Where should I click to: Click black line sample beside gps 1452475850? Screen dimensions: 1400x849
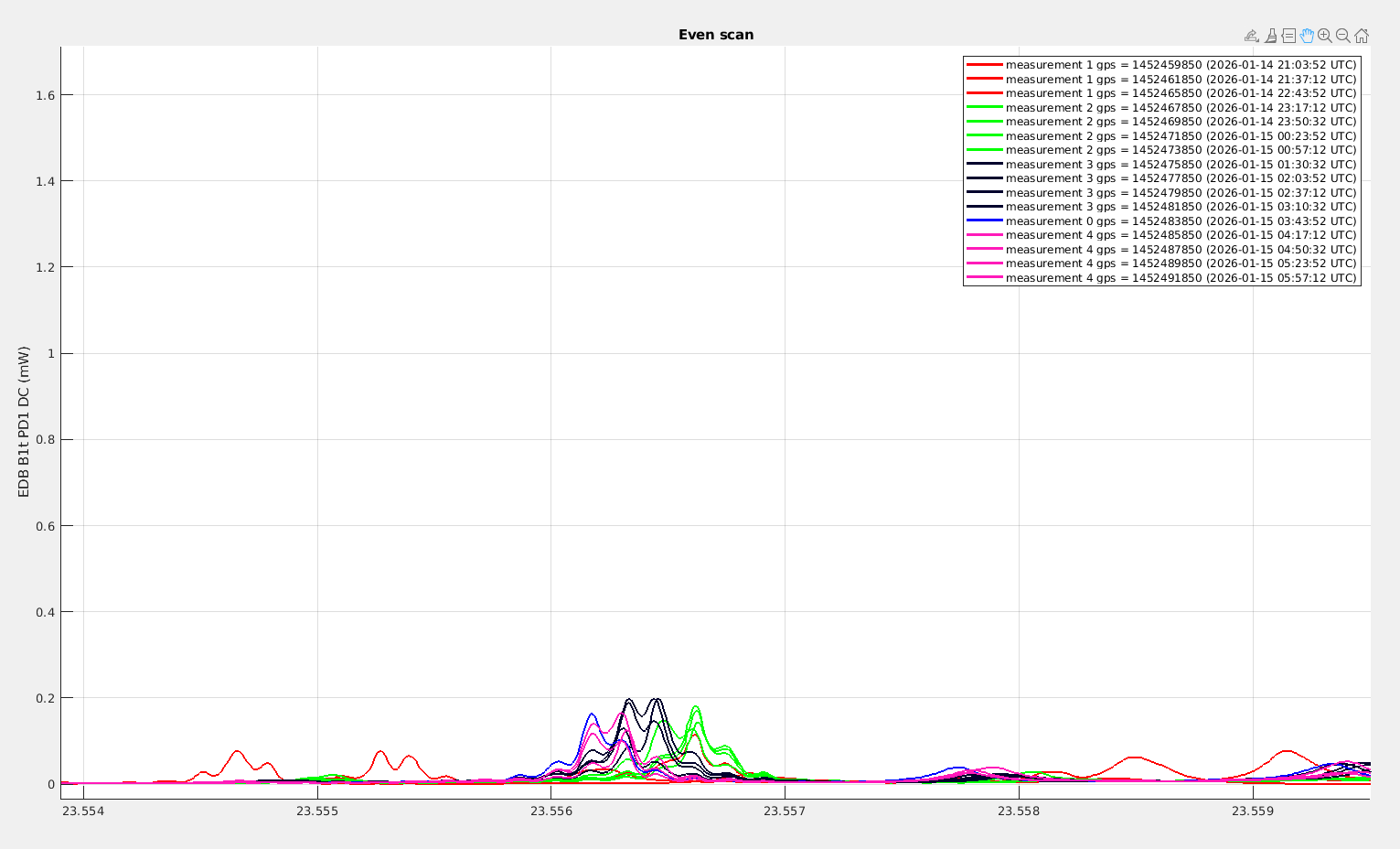click(x=985, y=165)
